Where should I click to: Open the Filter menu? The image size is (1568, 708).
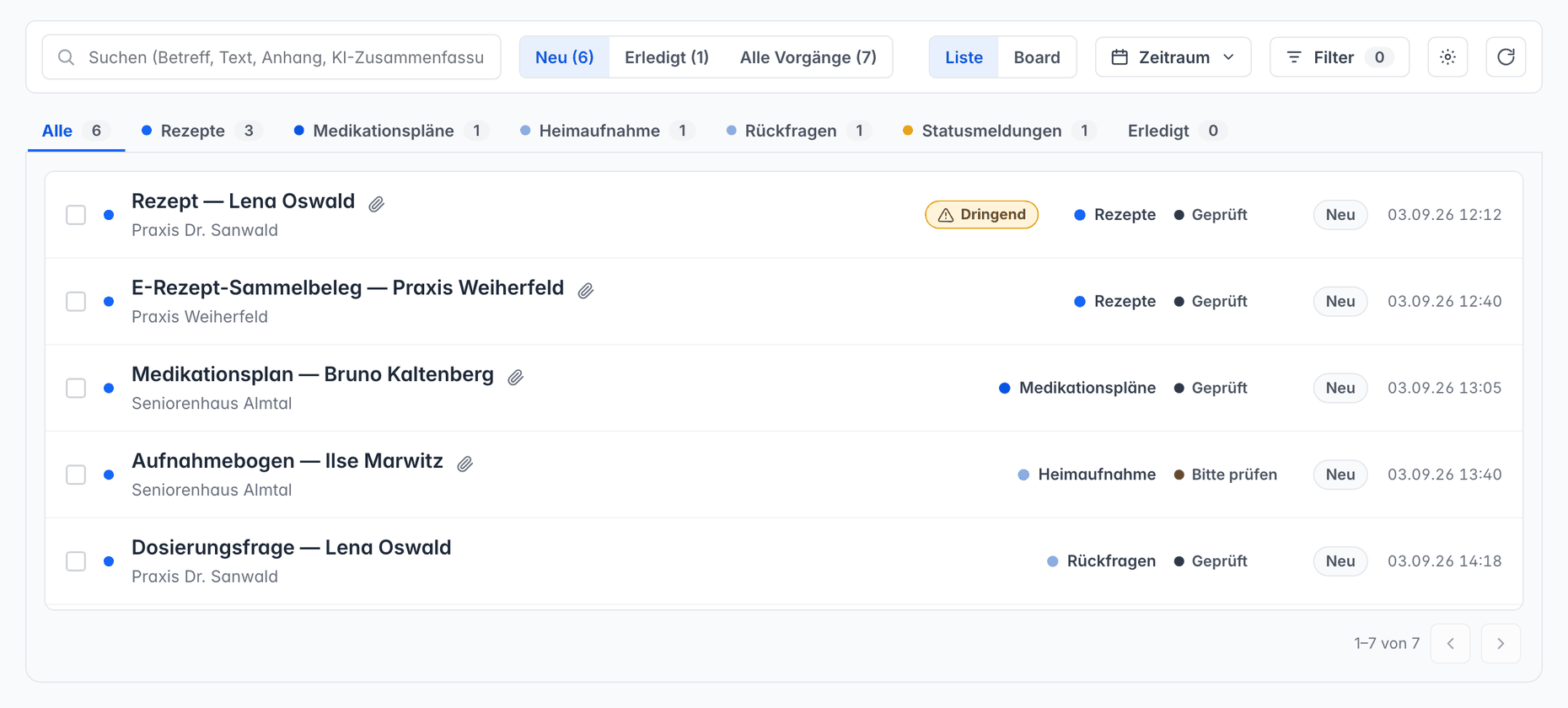tap(1340, 57)
